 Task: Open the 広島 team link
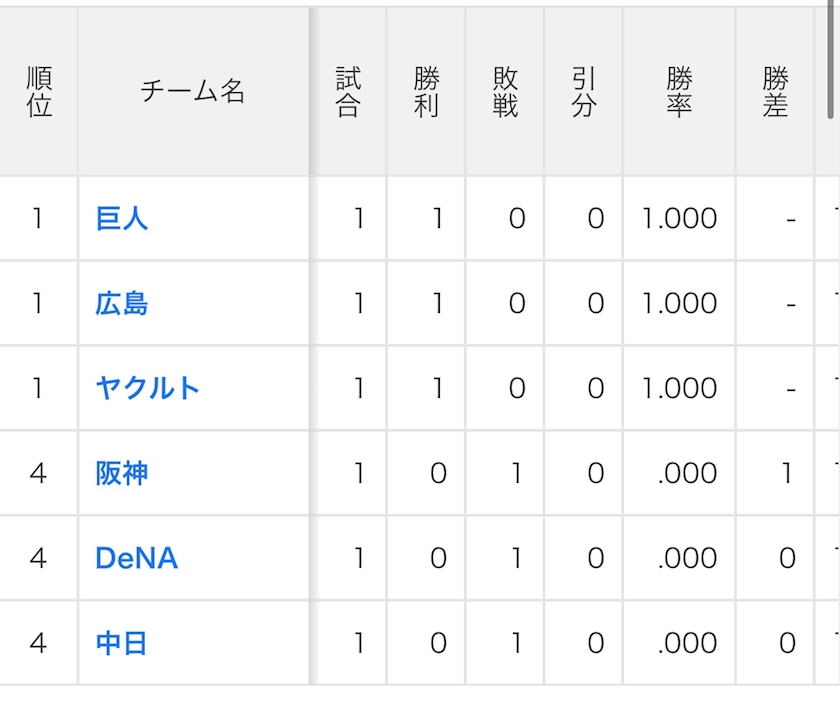click(x=122, y=303)
